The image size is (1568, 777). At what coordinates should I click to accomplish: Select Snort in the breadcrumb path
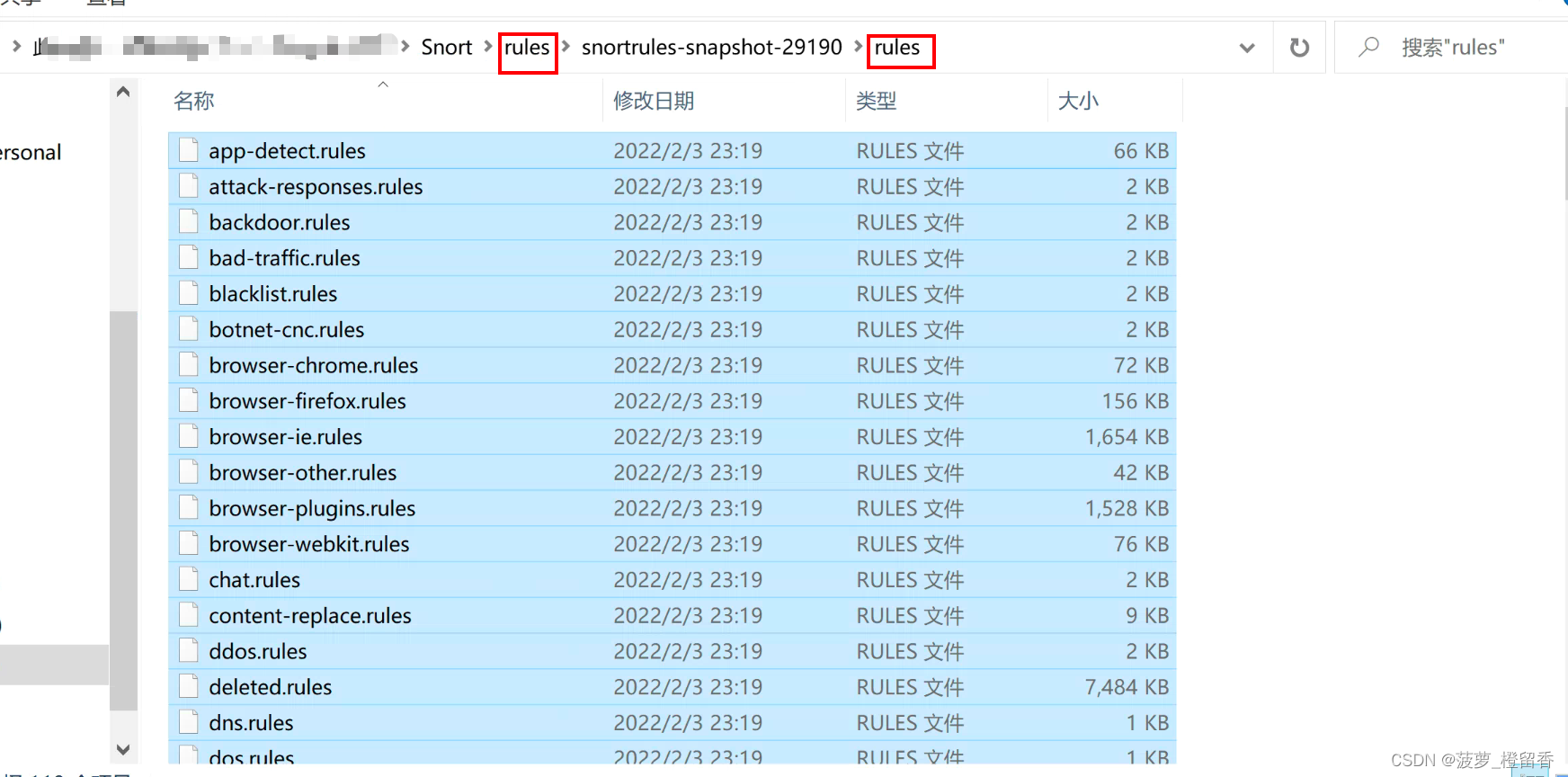[446, 48]
